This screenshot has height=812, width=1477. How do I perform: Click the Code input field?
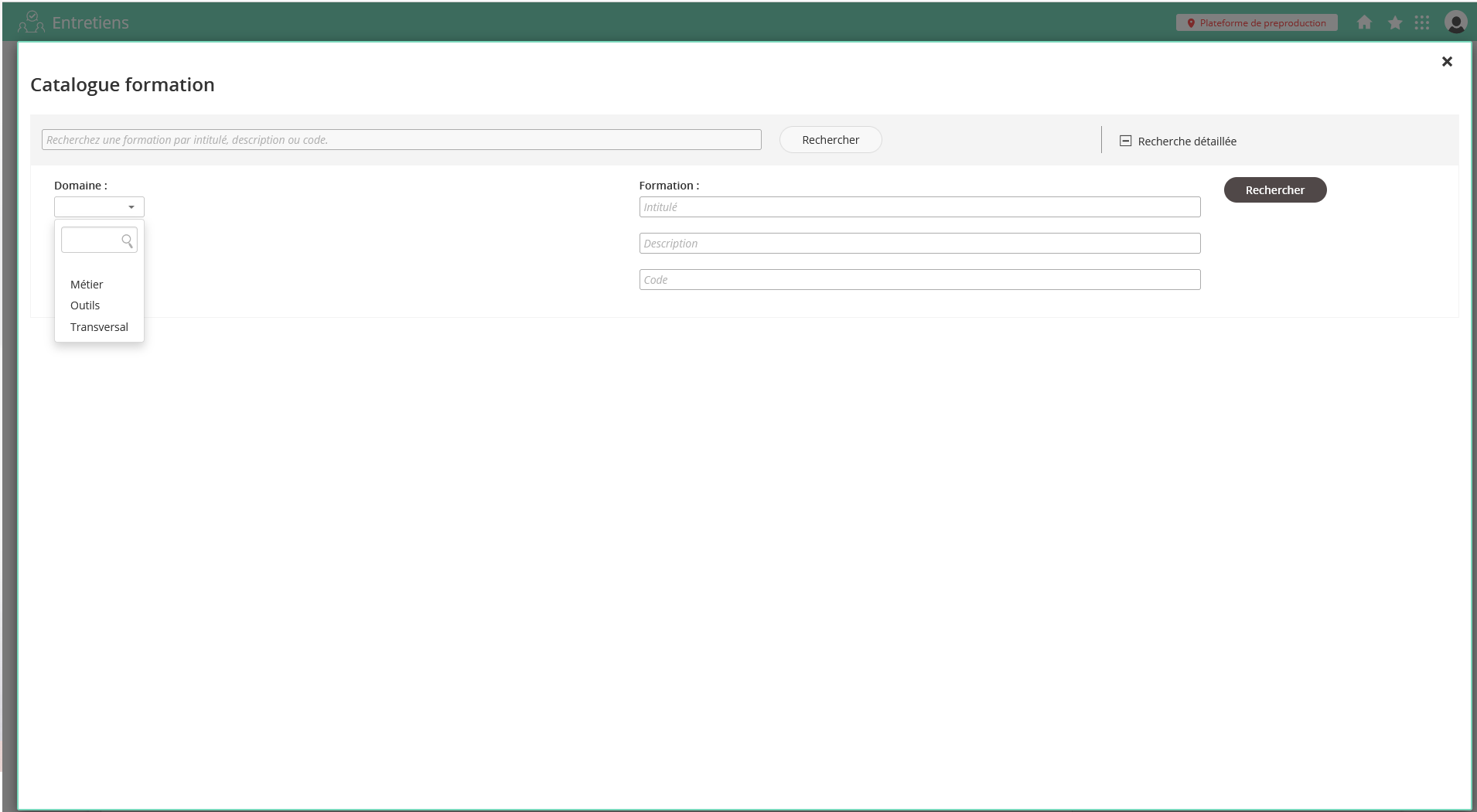(919, 280)
